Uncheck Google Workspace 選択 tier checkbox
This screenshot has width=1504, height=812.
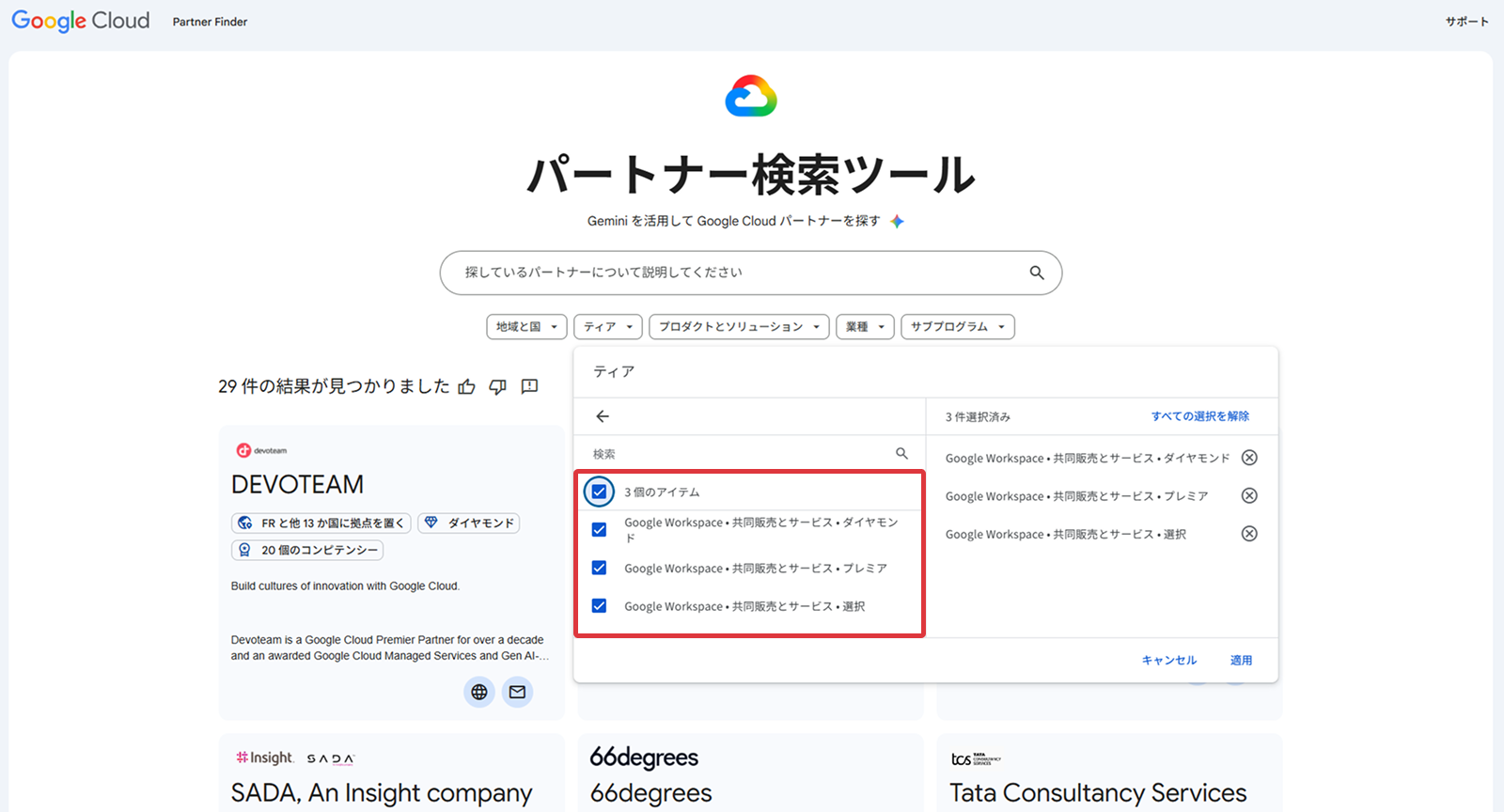click(599, 606)
